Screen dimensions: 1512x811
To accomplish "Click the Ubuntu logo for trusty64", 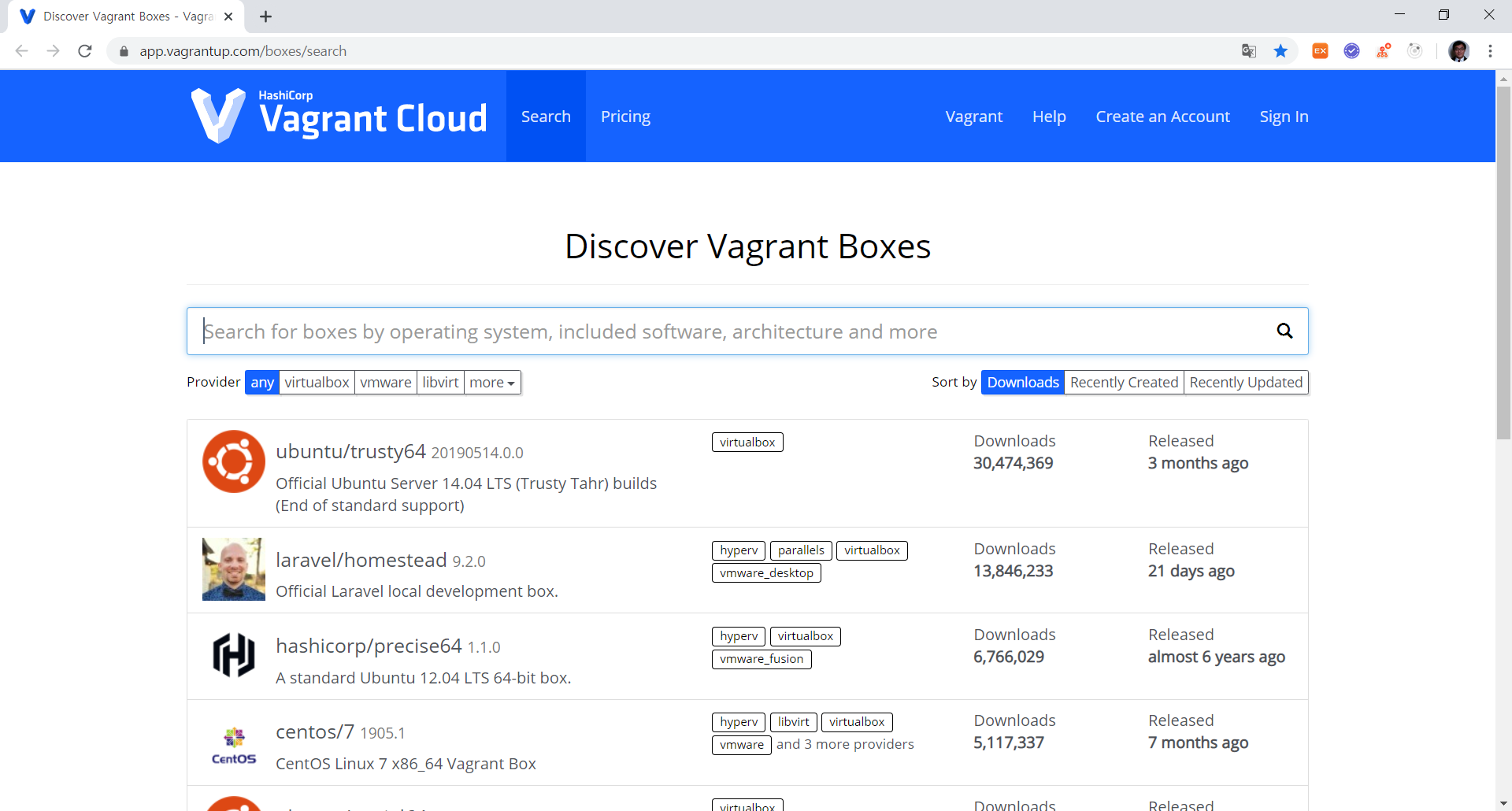I will [234, 461].
